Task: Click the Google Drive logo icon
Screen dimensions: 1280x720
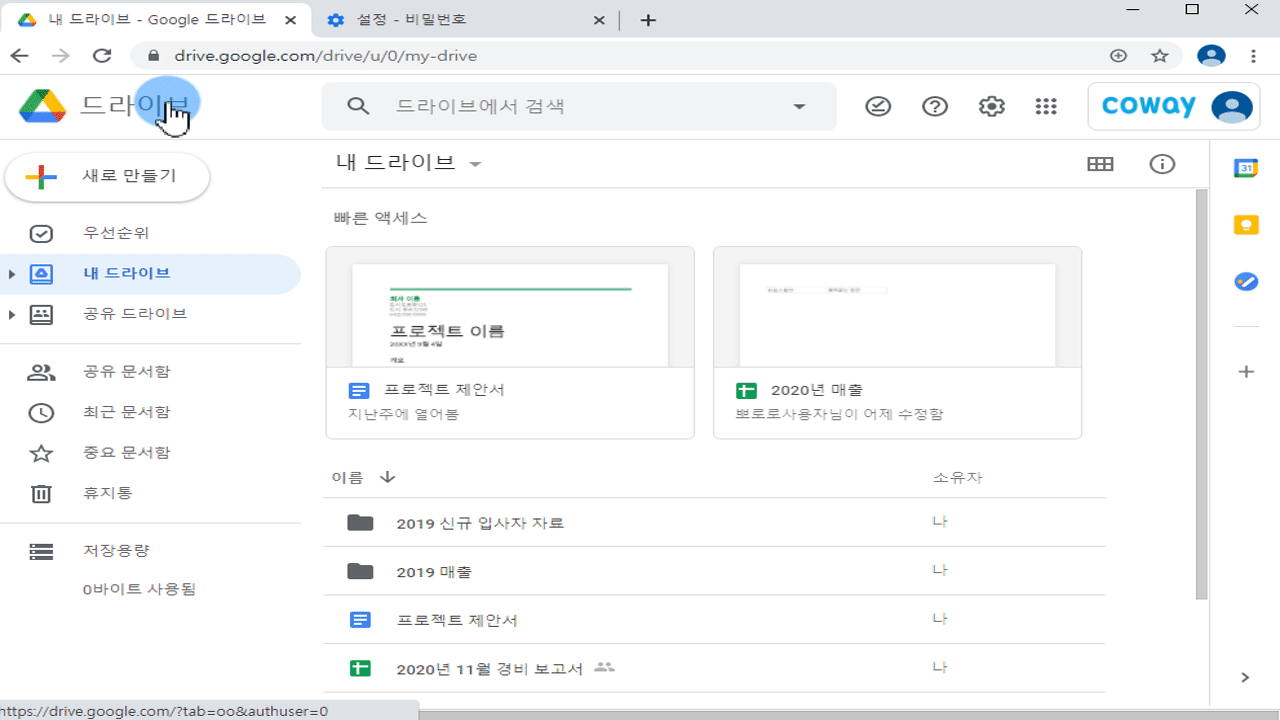Action: [42, 106]
